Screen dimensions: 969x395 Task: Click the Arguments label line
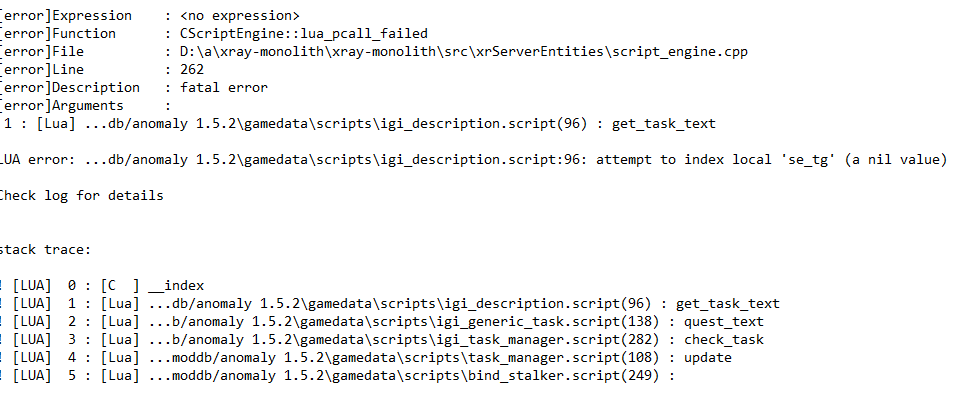[85, 105]
